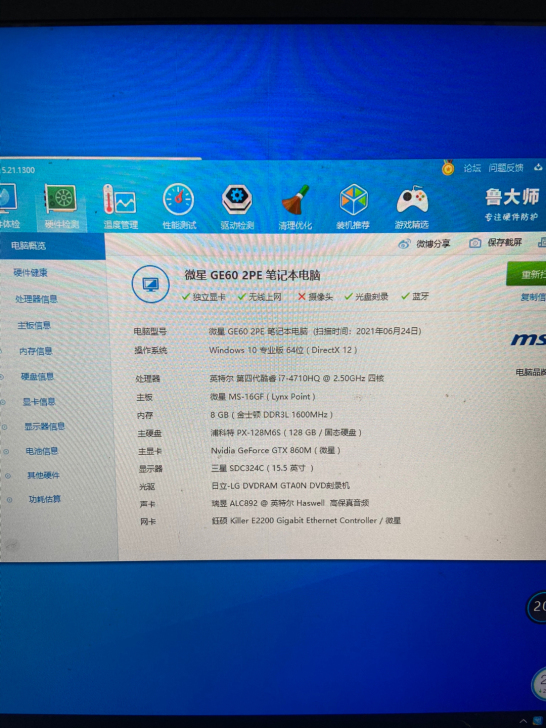Select 硬件健康 in sidebar

click(x=31, y=273)
